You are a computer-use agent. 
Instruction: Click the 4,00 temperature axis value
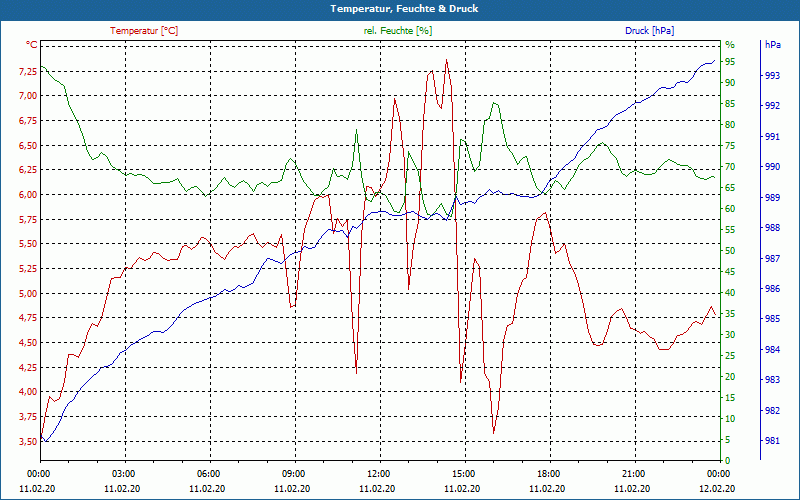pyautogui.click(x=28, y=392)
